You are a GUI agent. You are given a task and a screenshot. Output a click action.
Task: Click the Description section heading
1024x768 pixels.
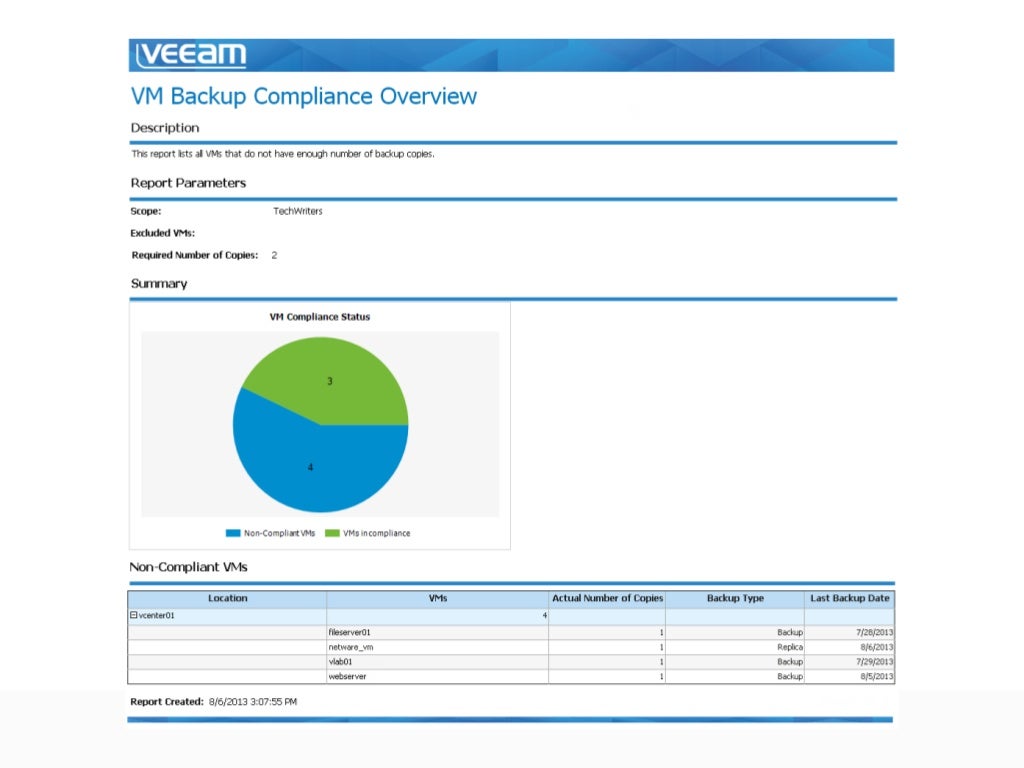click(165, 128)
